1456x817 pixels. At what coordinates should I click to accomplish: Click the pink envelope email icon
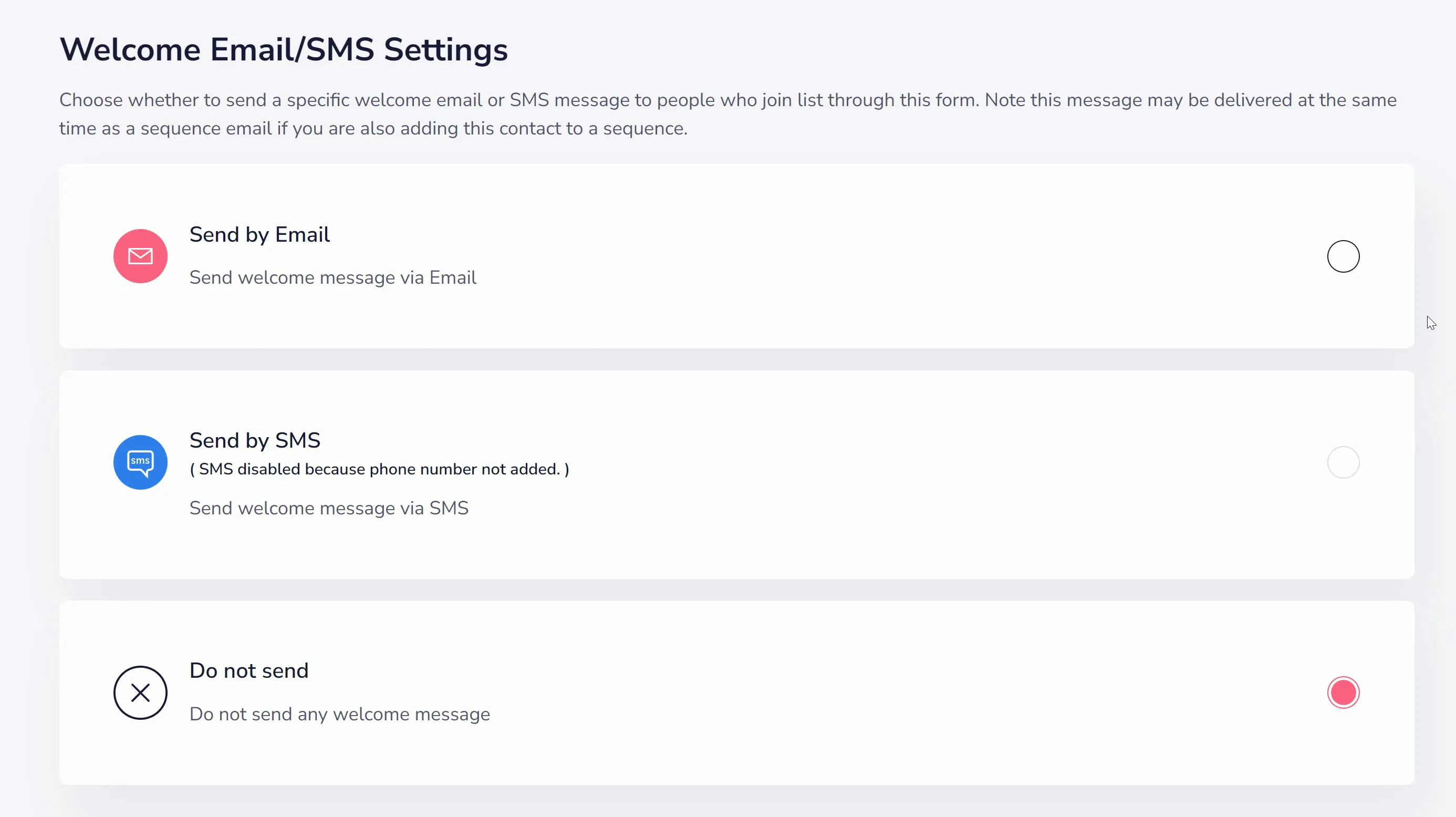click(140, 256)
